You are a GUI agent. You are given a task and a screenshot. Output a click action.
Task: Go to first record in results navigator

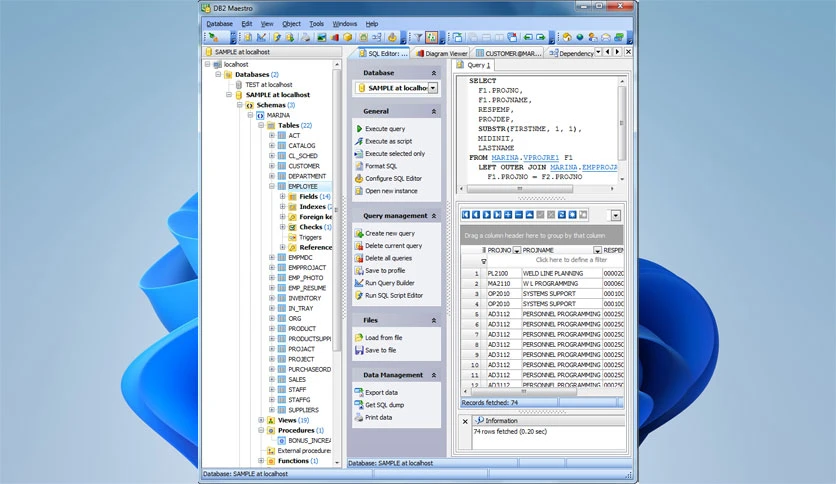(465, 215)
